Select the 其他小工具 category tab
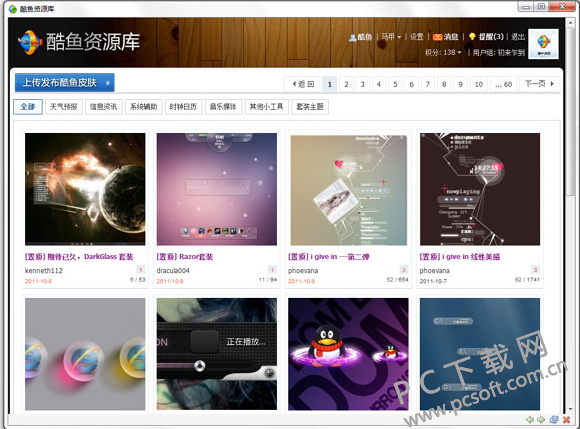 (267, 107)
